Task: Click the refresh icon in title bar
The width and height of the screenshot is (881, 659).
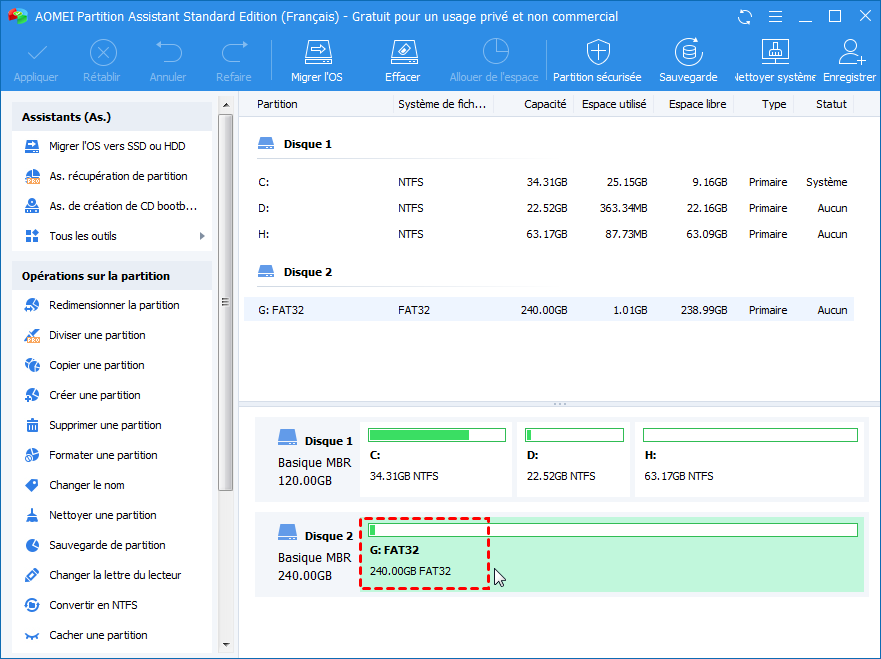Action: click(745, 16)
